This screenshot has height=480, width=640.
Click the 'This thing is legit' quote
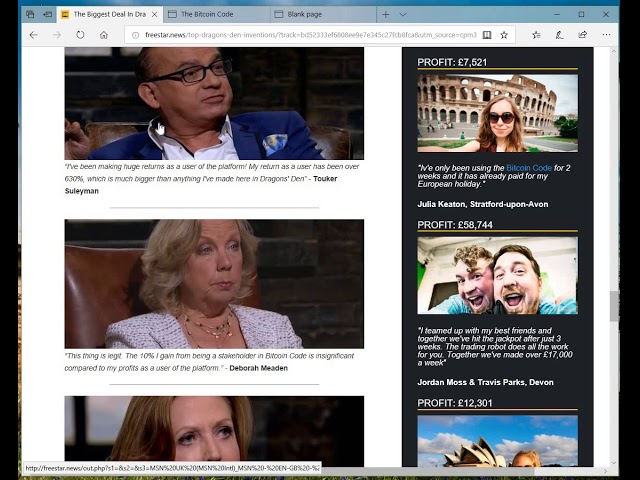point(209,362)
